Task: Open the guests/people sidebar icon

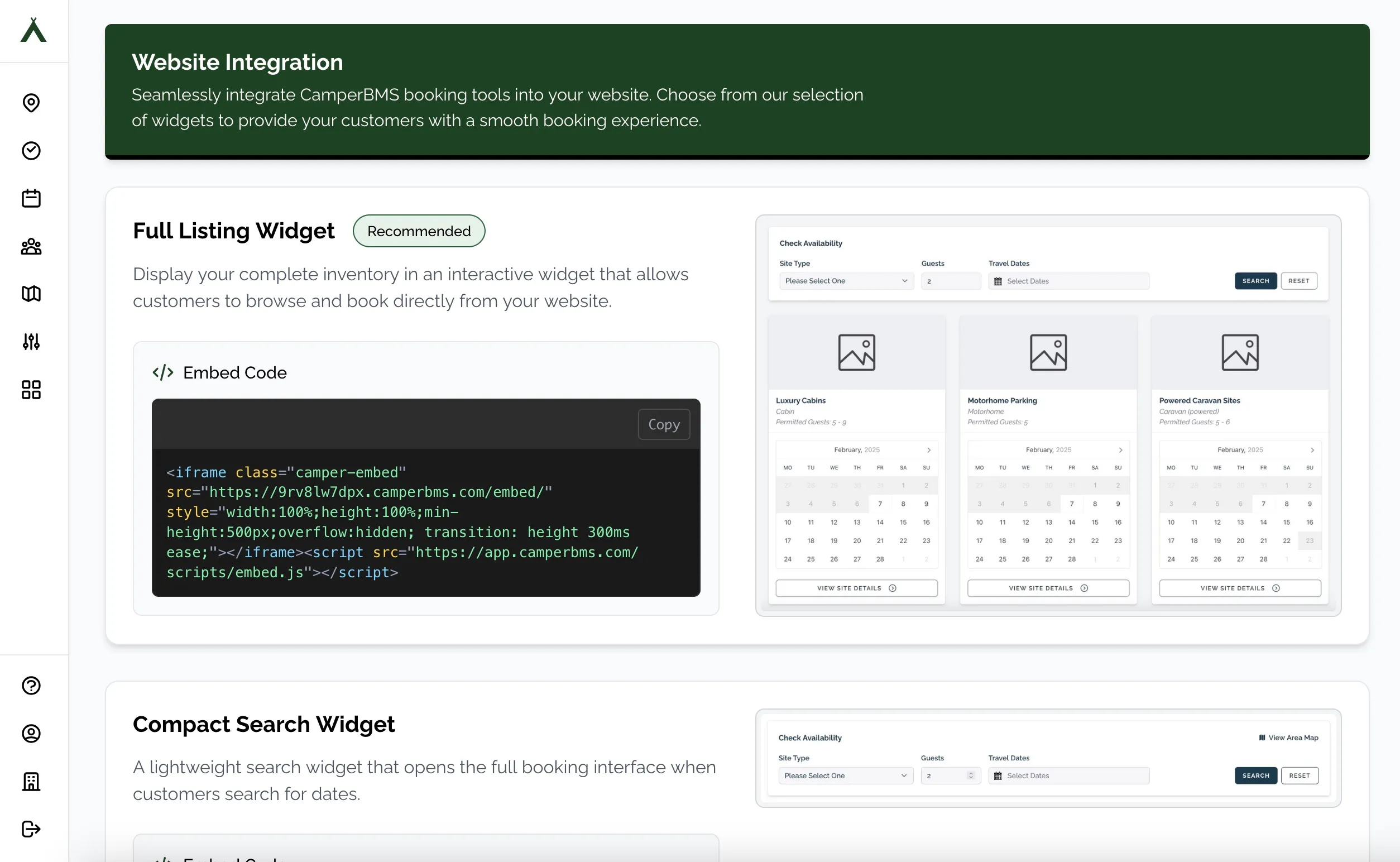Action: point(31,246)
